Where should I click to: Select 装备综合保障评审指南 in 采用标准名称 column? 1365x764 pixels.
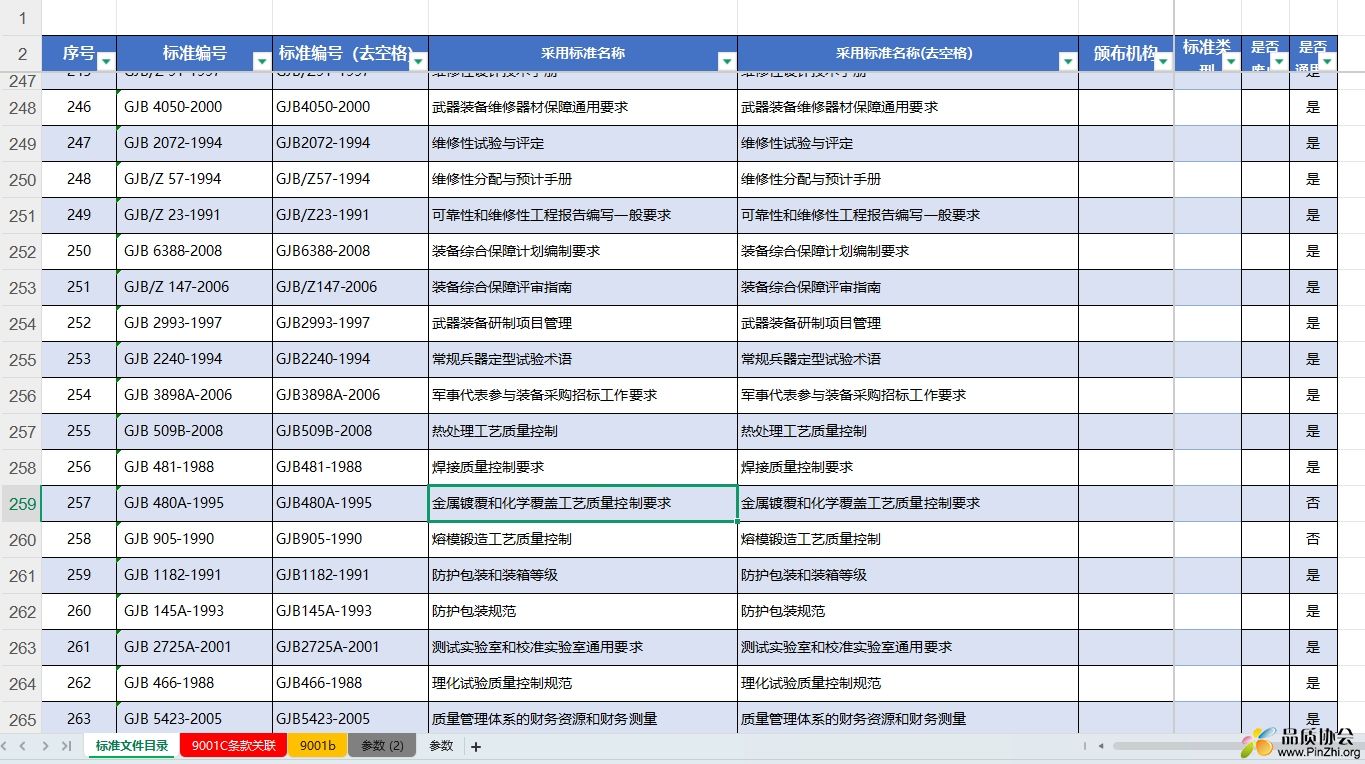583,287
